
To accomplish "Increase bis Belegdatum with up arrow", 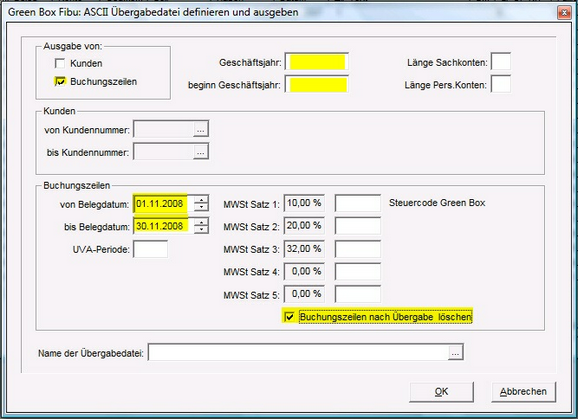I will coord(201,222).
